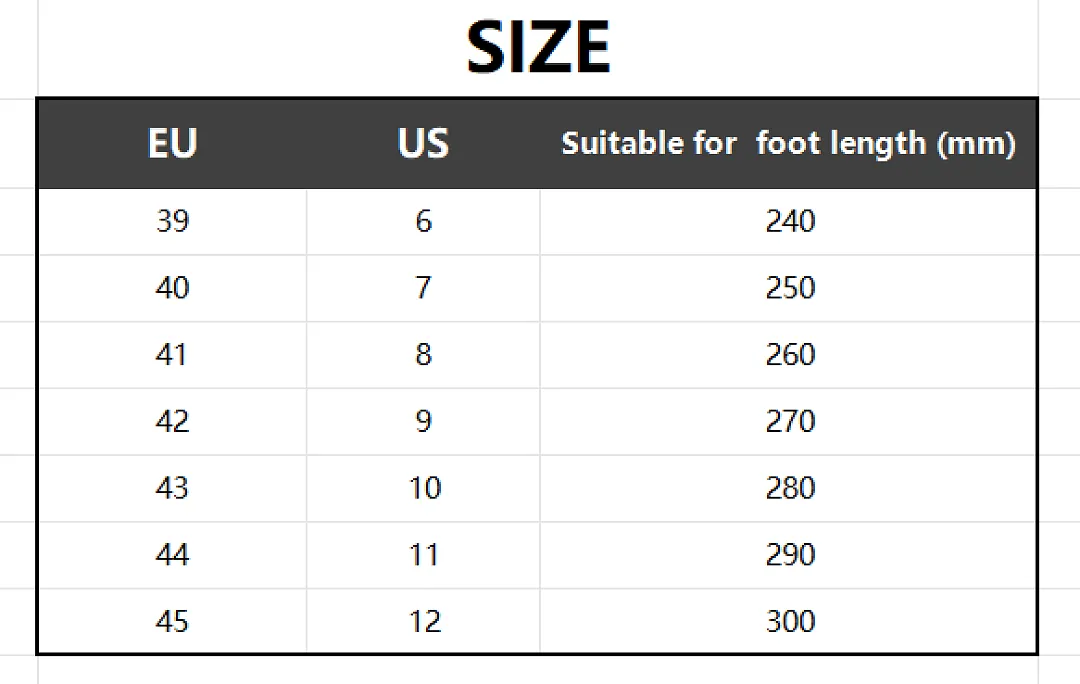Click the SIZE title text

coord(538,47)
